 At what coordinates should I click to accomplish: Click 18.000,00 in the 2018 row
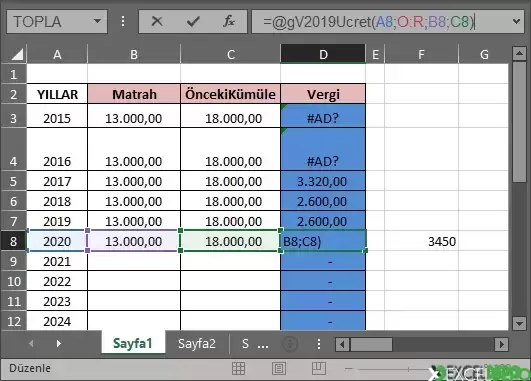(x=231, y=201)
